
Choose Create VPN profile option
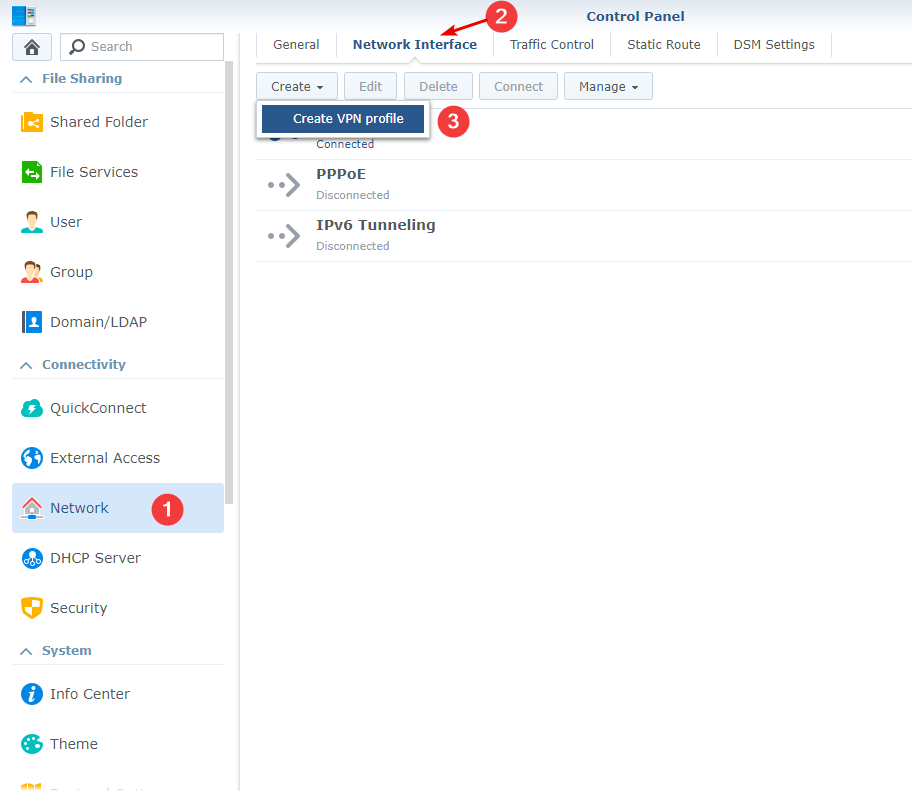(x=348, y=119)
